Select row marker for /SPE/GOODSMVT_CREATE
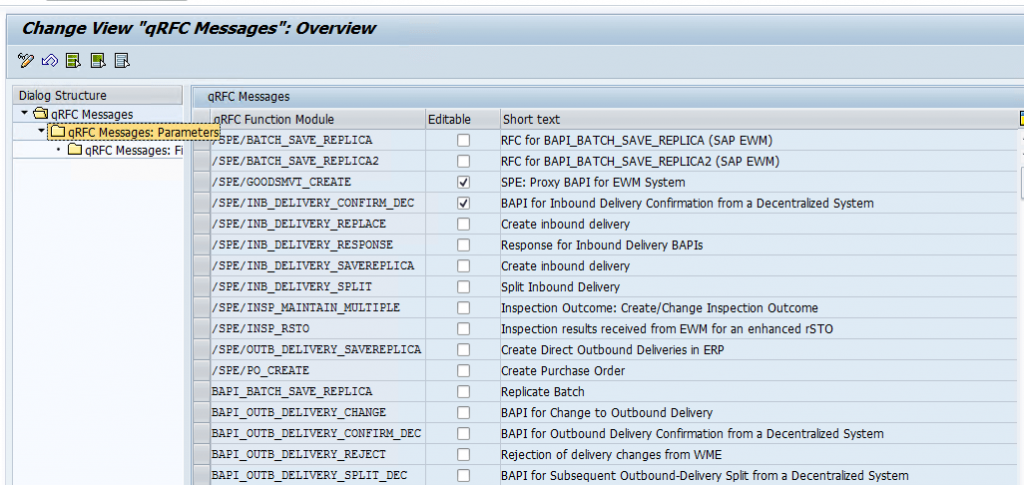 [x=201, y=182]
